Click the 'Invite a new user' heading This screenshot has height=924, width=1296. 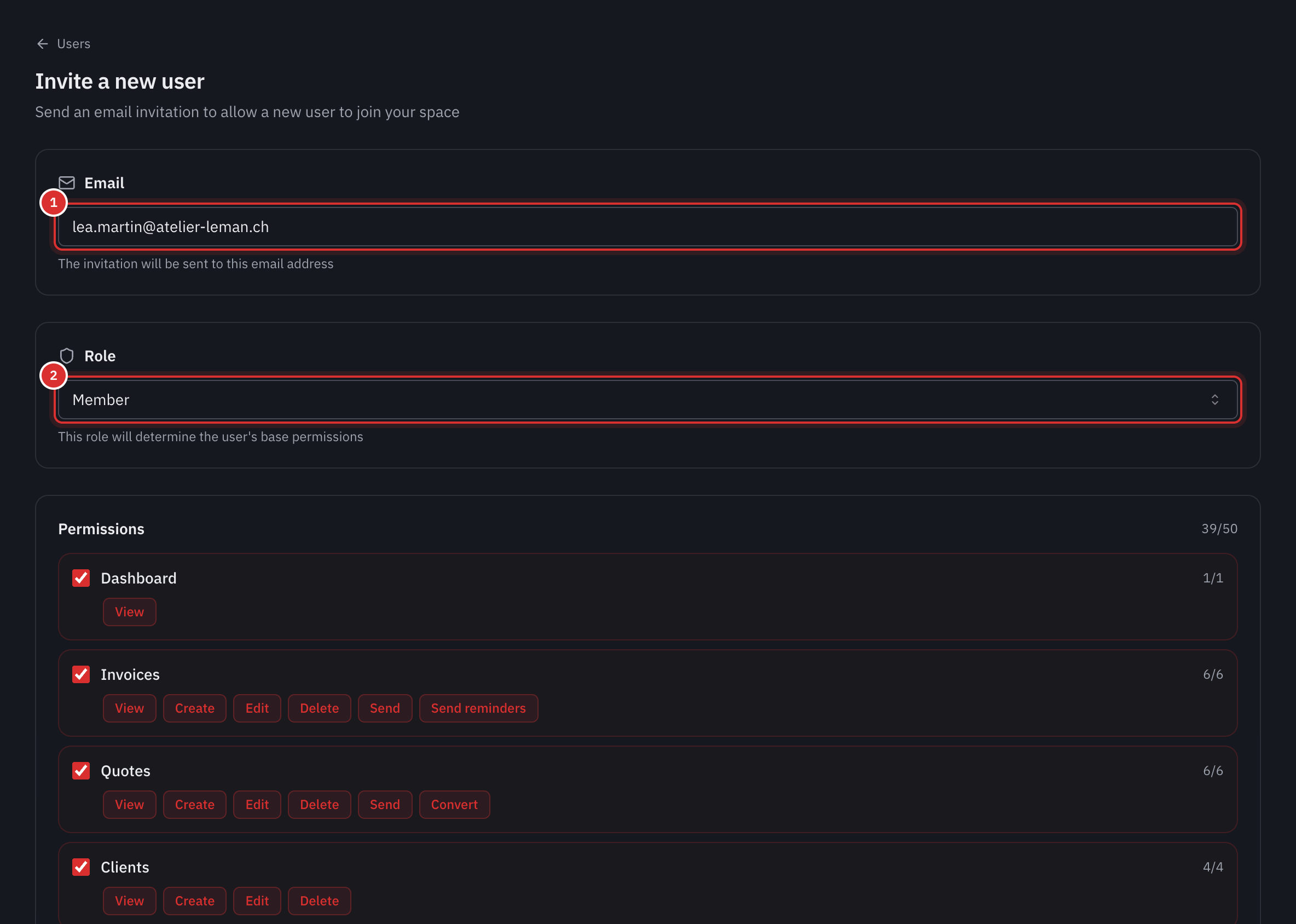(119, 82)
